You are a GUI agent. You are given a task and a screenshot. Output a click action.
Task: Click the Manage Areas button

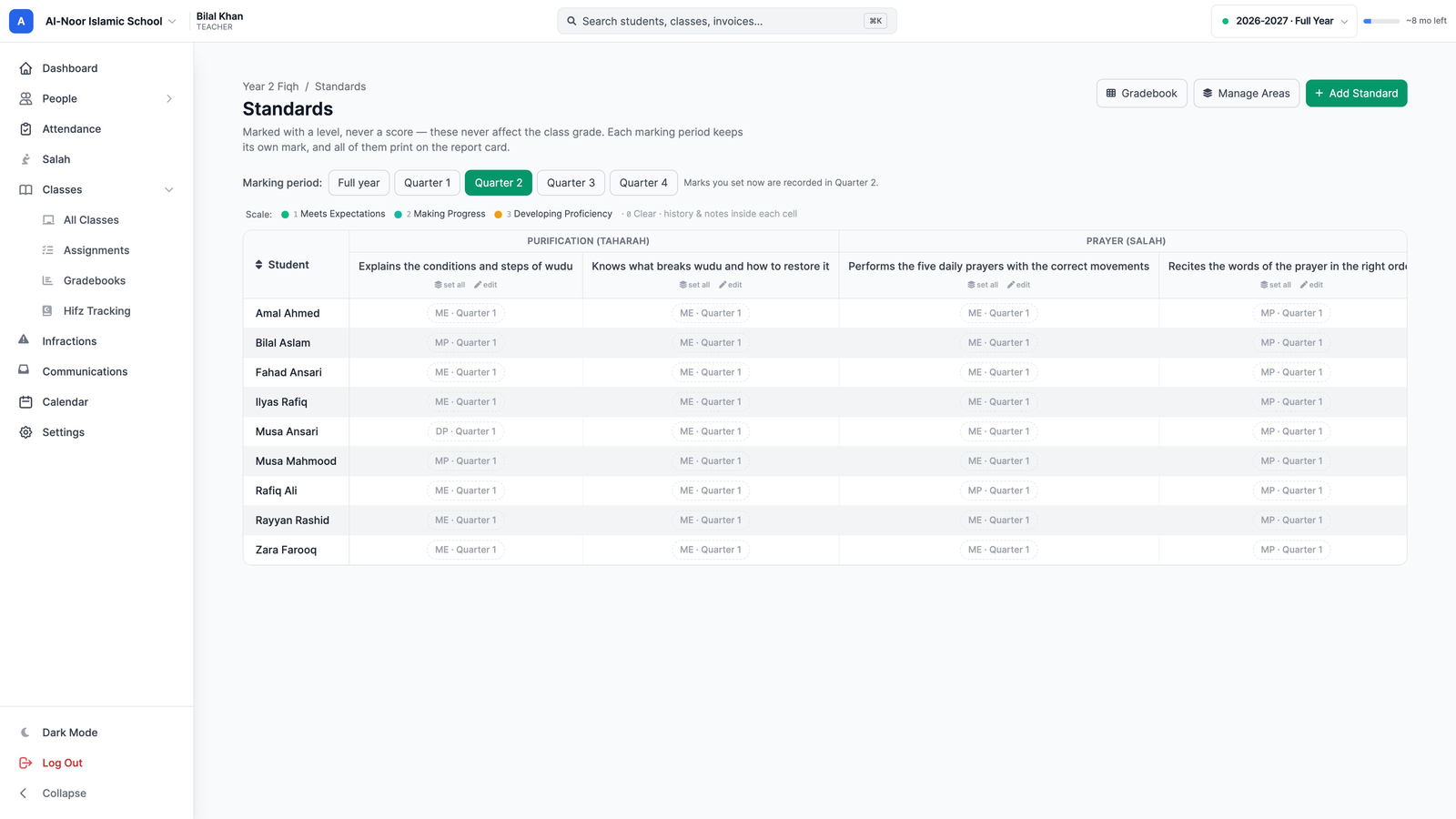pyautogui.click(x=1246, y=93)
